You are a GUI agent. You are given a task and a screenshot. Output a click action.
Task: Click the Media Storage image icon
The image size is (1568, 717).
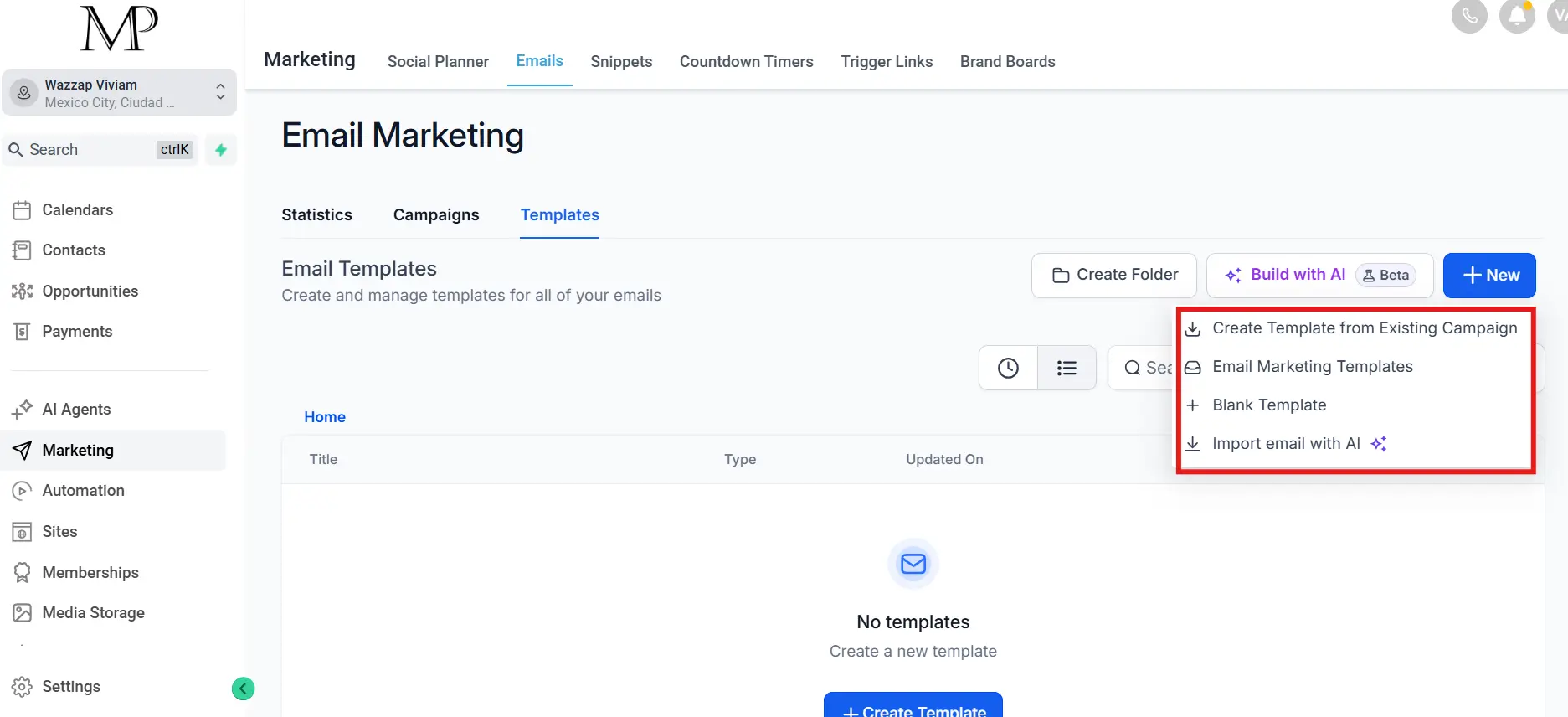coord(22,613)
